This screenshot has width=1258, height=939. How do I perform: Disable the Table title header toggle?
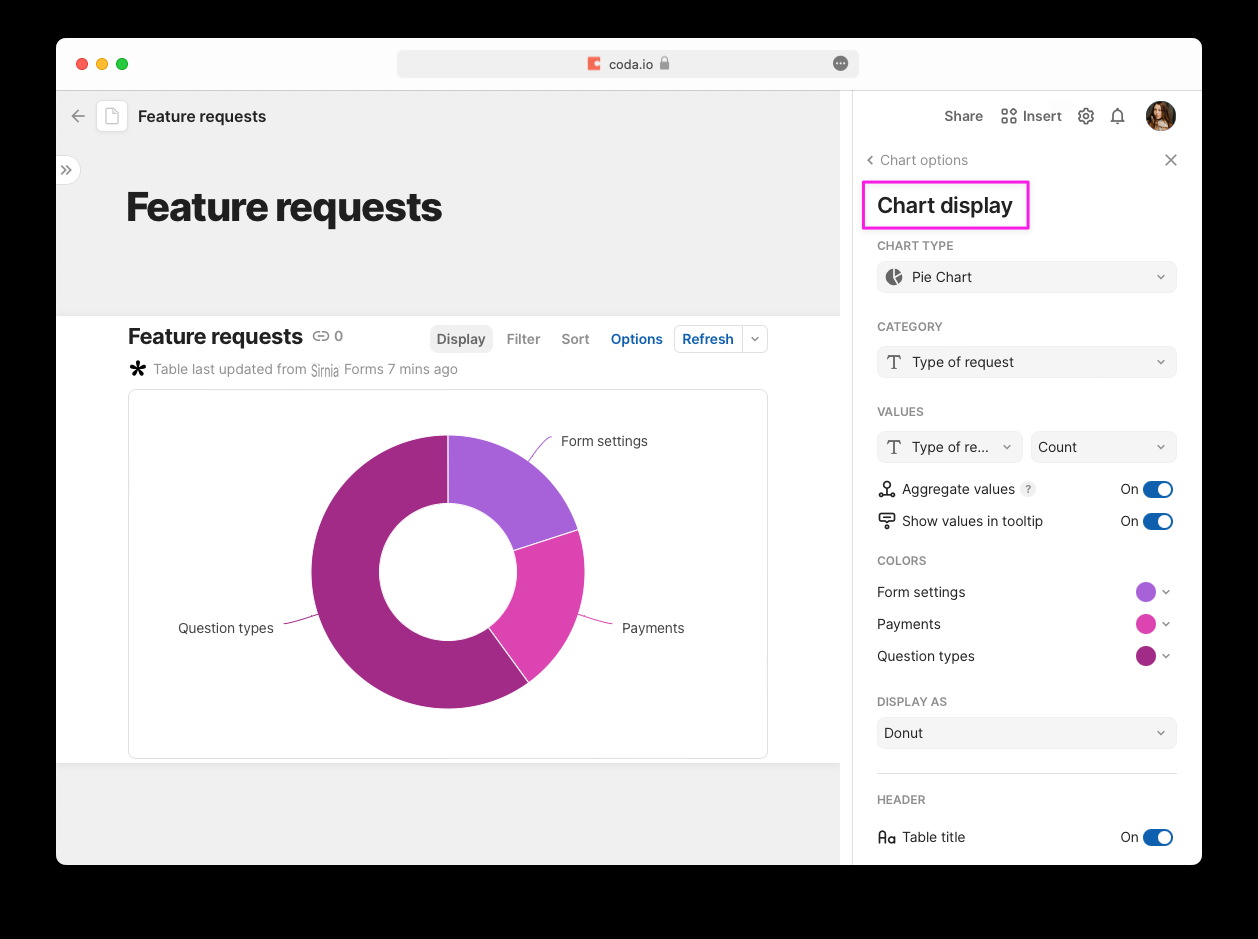pyautogui.click(x=1158, y=837)
